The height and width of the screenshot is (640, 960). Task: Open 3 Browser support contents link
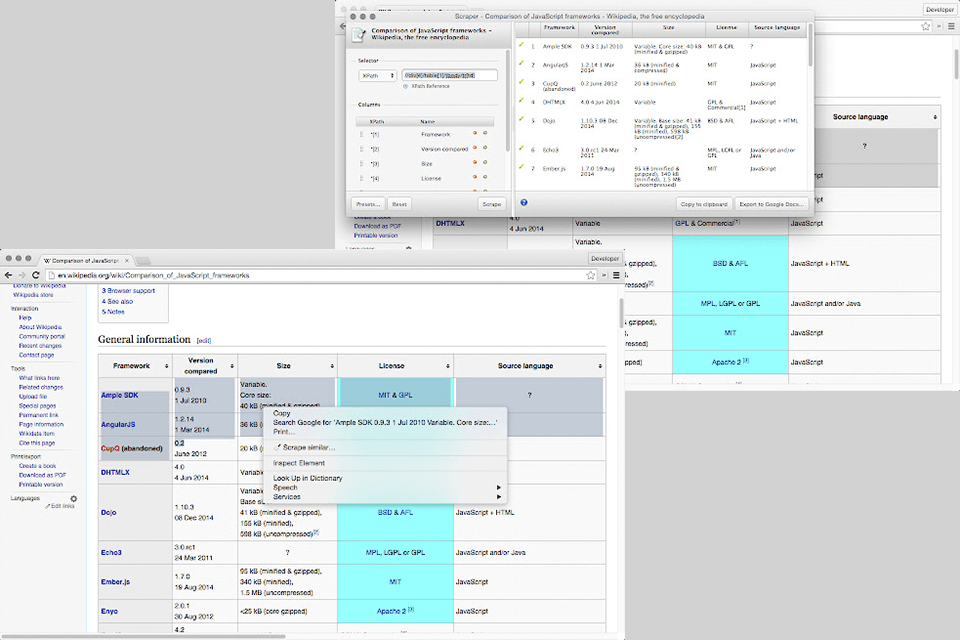click(x=128, y=291)
